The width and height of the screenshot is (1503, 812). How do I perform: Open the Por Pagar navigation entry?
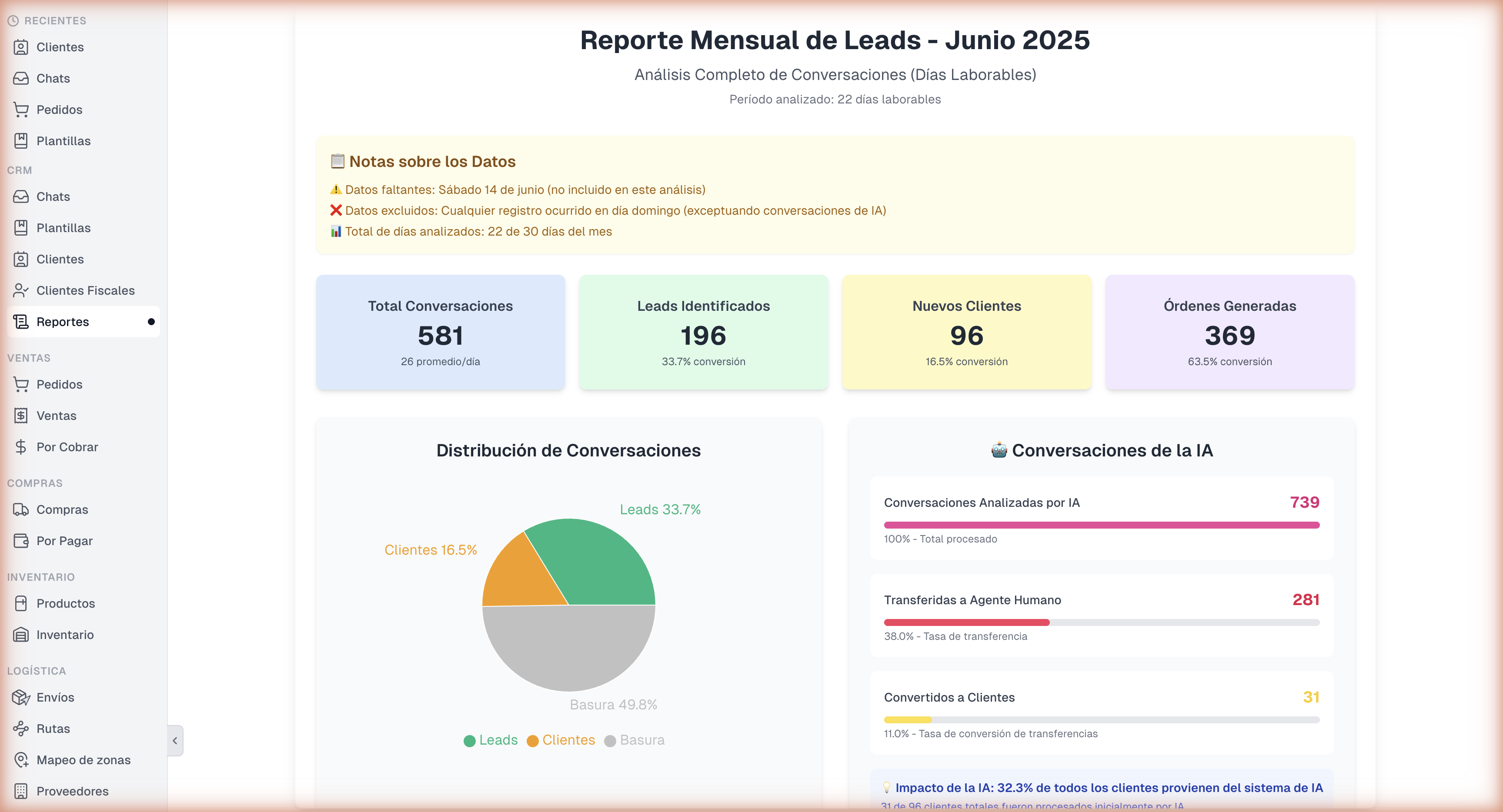65,541
